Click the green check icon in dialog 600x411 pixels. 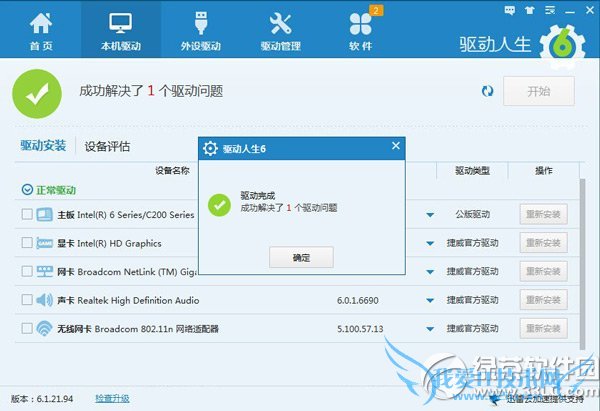pyautogui.click(x=219, y=205)
